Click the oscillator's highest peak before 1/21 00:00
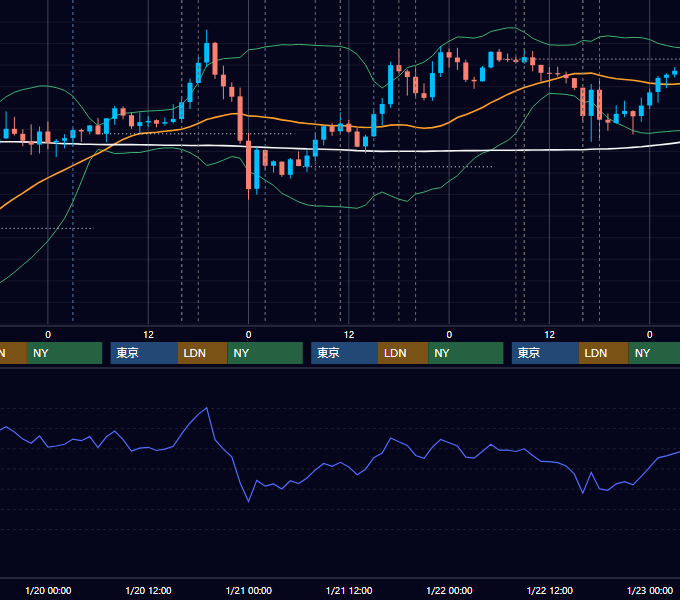680x600 pixels. tap(206, 408)
